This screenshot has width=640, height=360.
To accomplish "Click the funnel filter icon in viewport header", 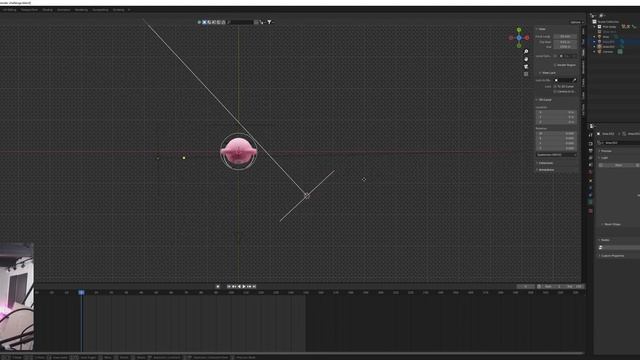I will (269, 22).
